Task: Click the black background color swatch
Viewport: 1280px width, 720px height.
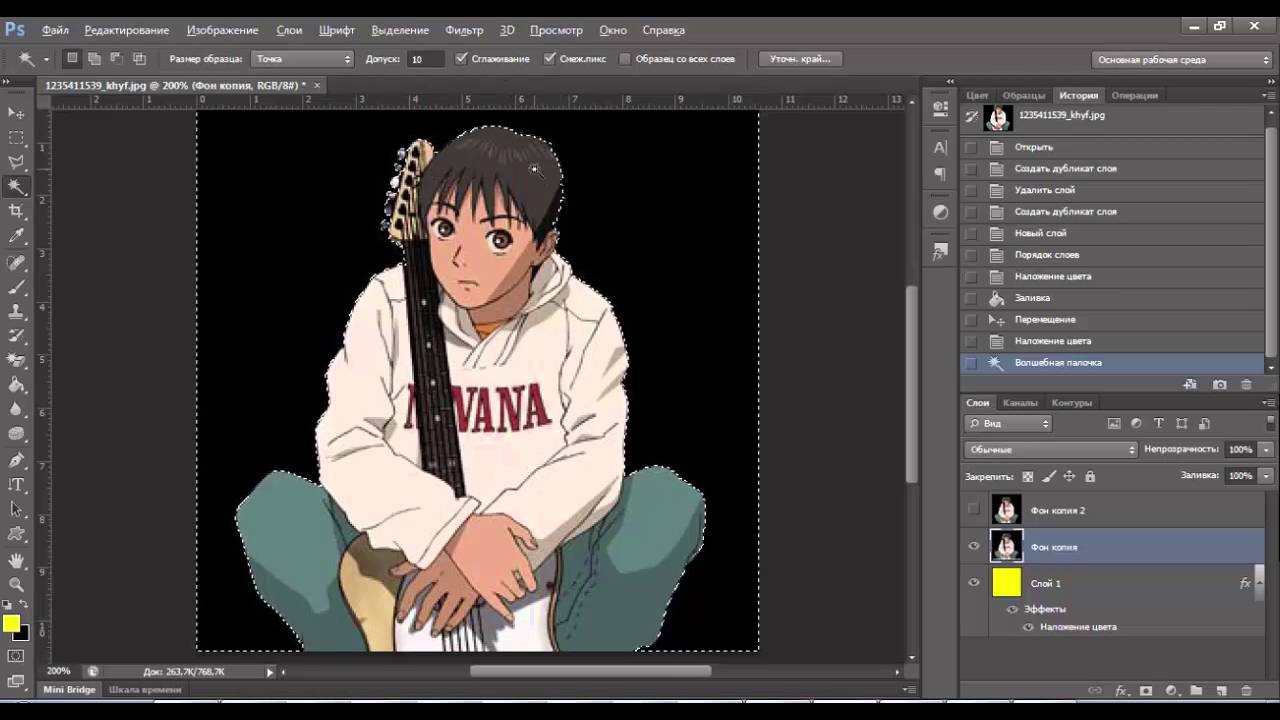Action: pos(23,634)
